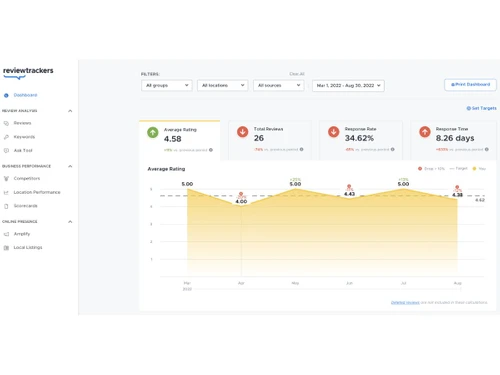Click the Average Rating chart title
This screenshot has width=500, height=375.
tap(166, 169)
